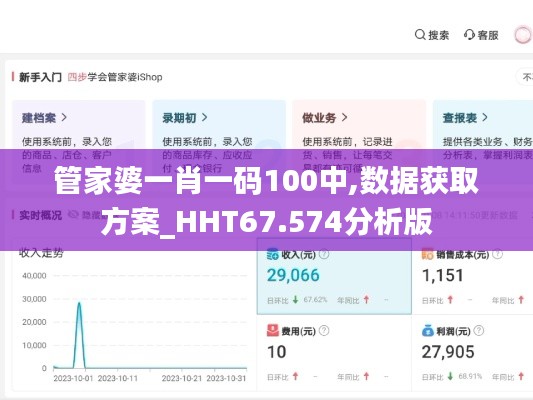Click the 新手入门 section title
The width and height of the screenshot is (533, 400).
tap(40, 77)
